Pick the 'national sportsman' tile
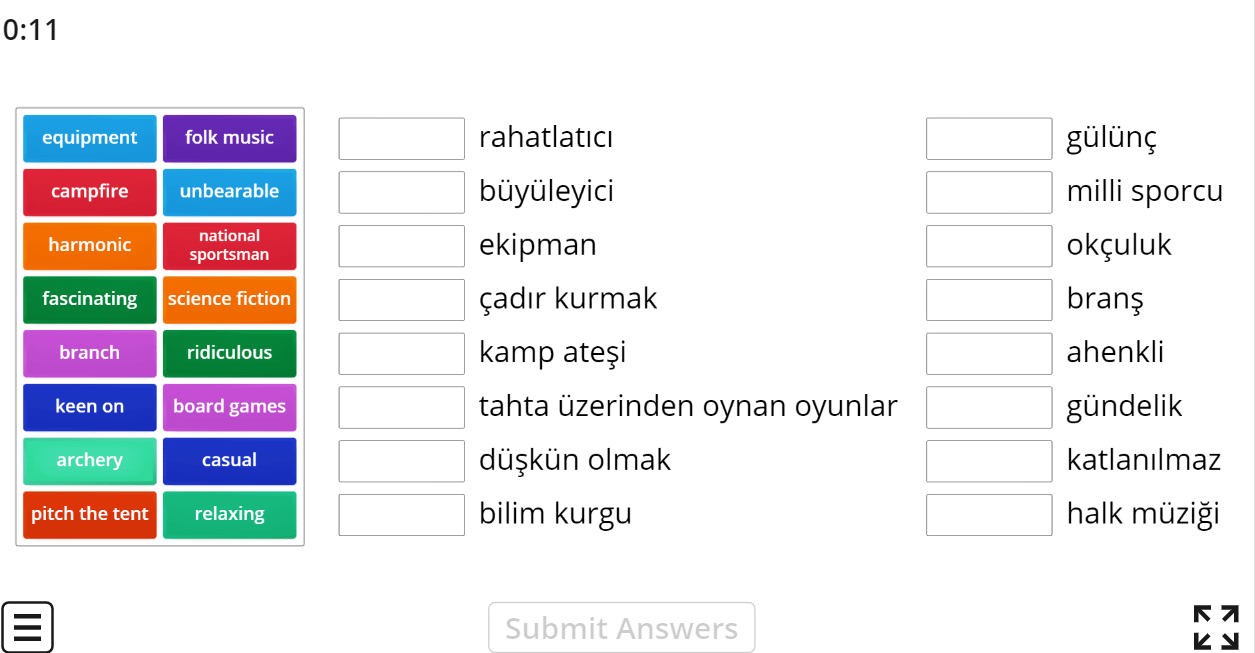This screenshot has height=653, width=1255. [x=229, y=245]
